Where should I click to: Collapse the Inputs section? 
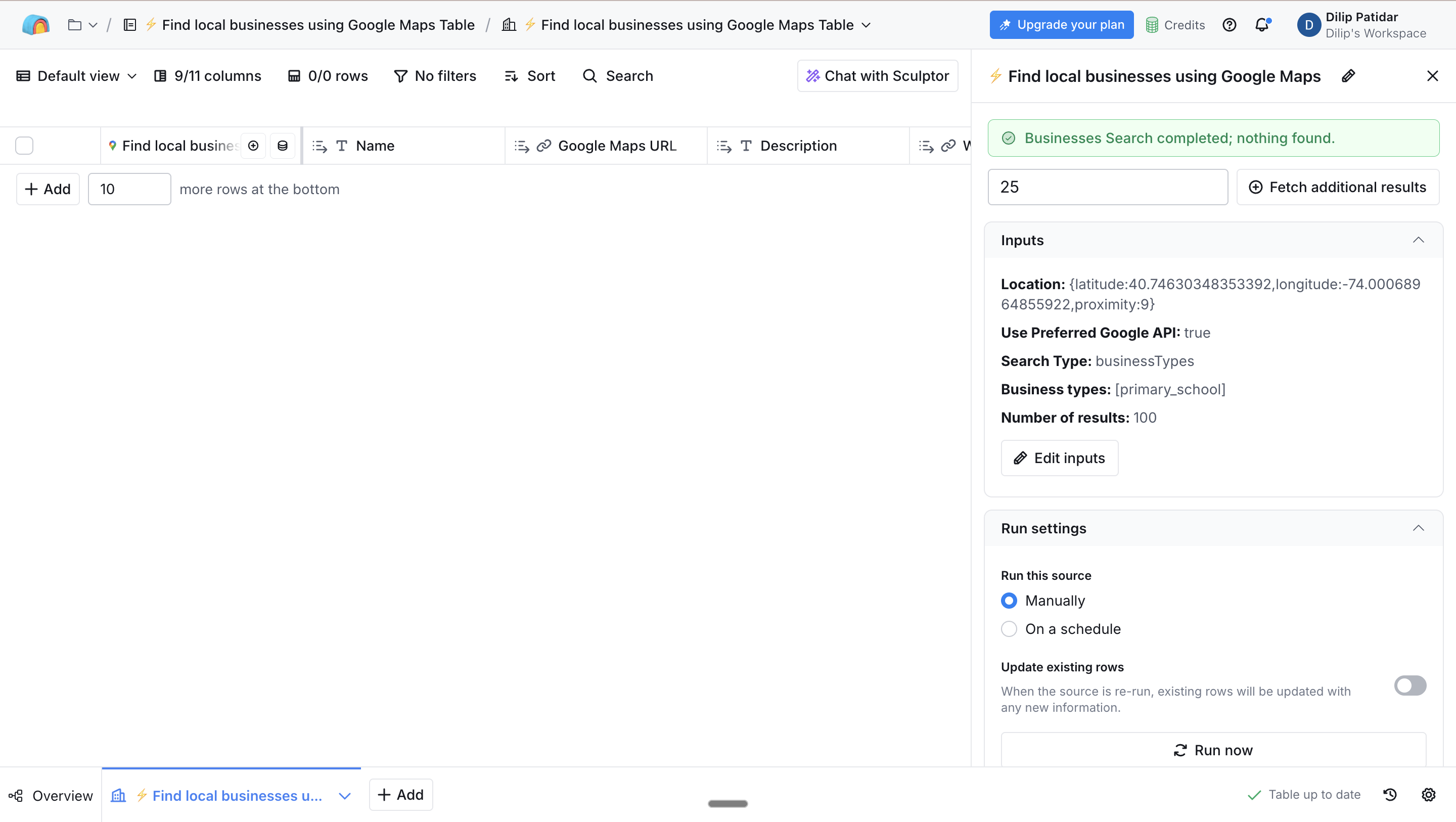tap(1418, 240)
